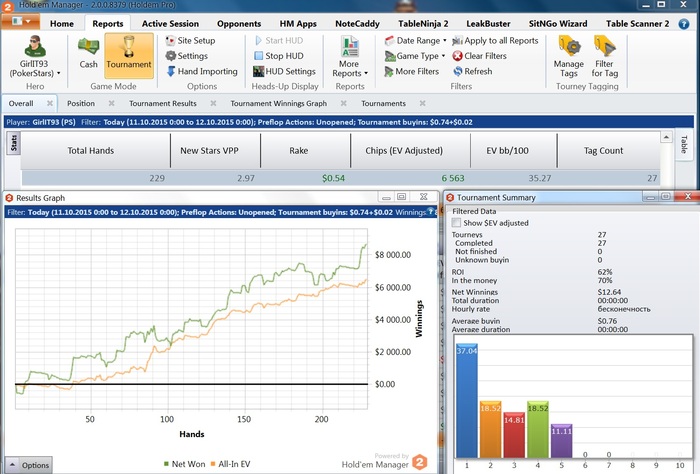The image size is (700, 474).
Task: Click Stop HUD
Action: pos(279,56)
